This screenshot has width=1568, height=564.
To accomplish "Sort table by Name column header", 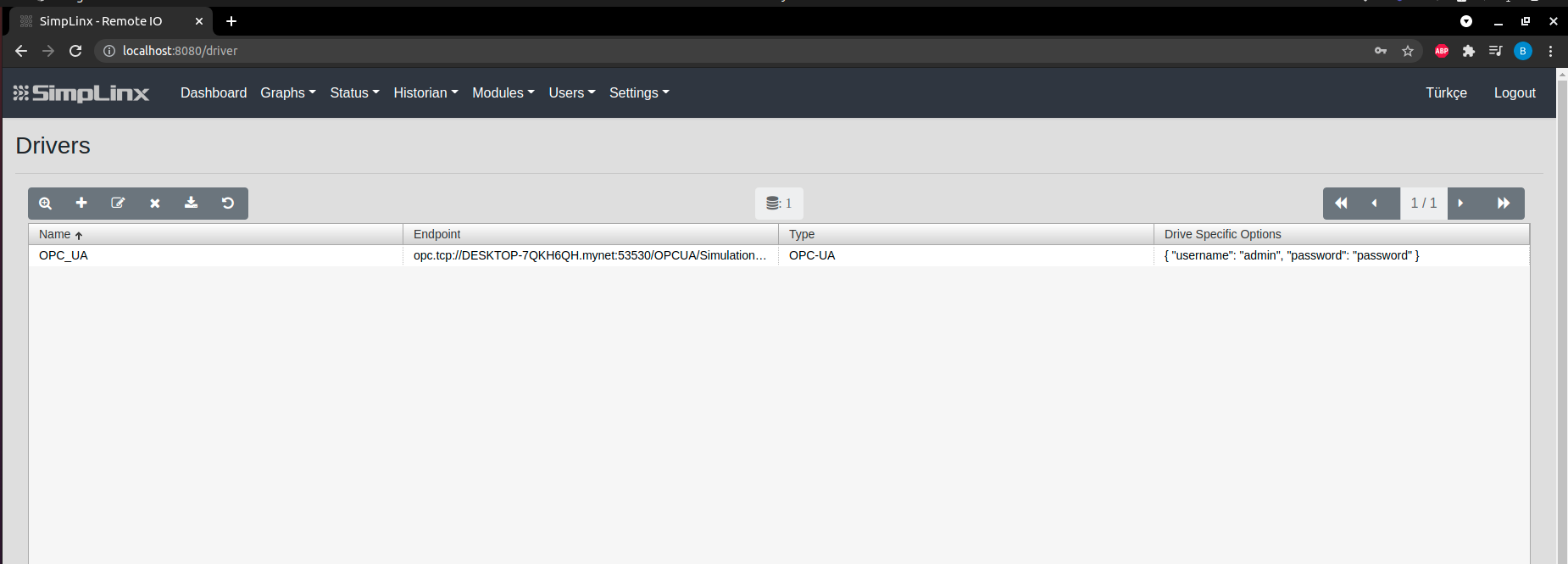I will pos(55,235).
